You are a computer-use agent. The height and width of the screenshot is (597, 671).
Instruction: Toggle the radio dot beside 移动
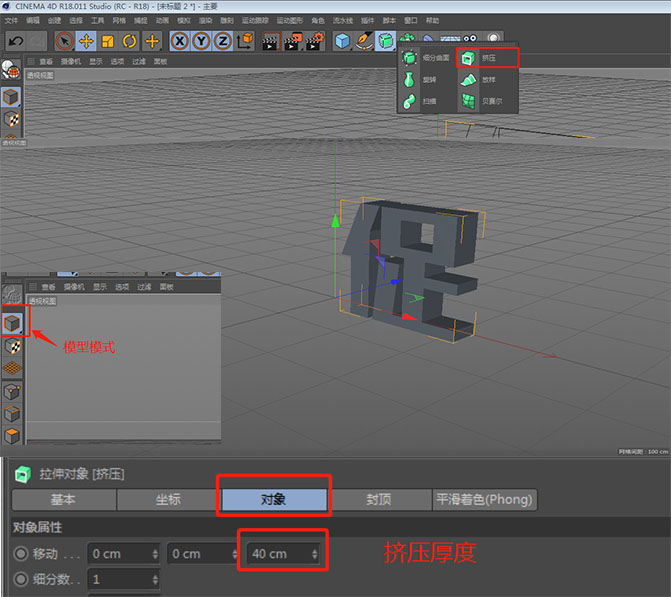coord(21,554)
